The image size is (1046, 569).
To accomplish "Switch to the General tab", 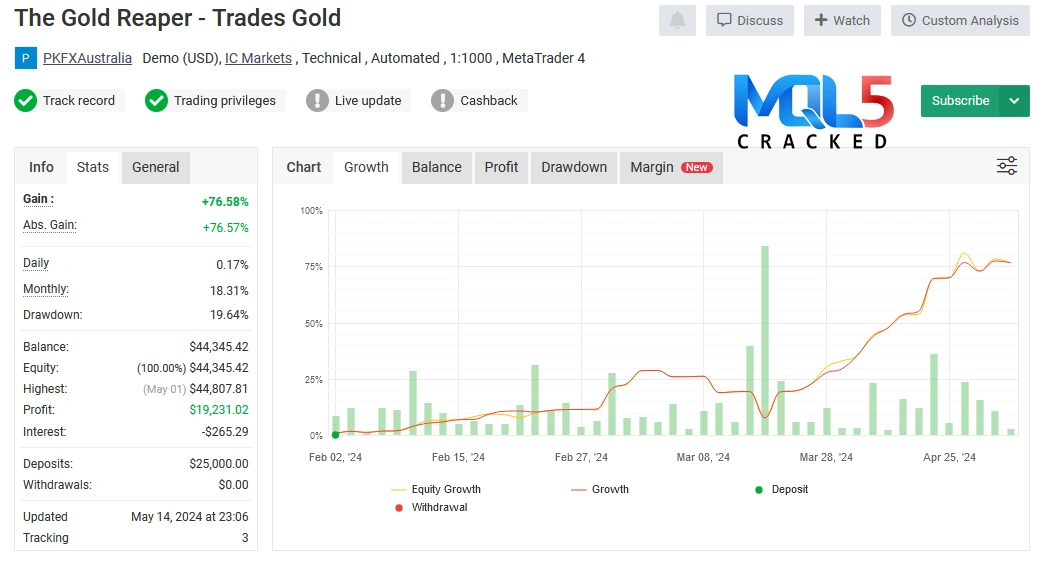I will (155, 167).
